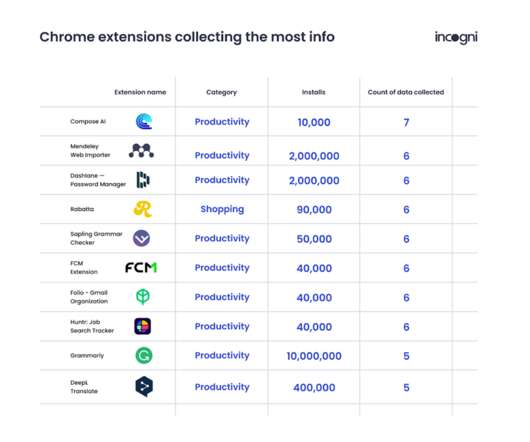The height and width of the screenshot is (442, 530).
Task: Click the Shopping category for Rabatta
Action: click(222, 209)
